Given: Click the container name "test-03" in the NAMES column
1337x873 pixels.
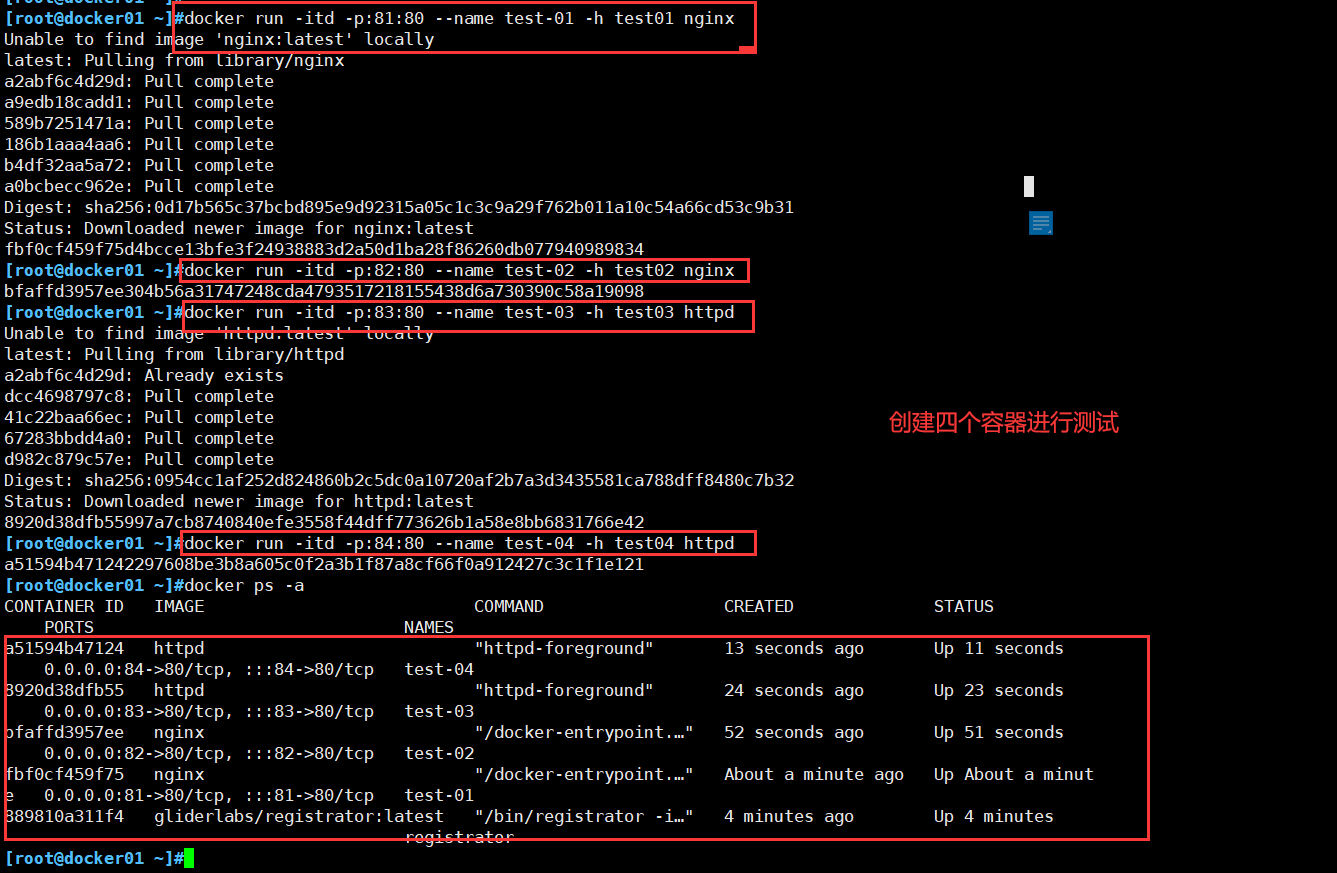Looking at the screenshot, I should point(439,711).
